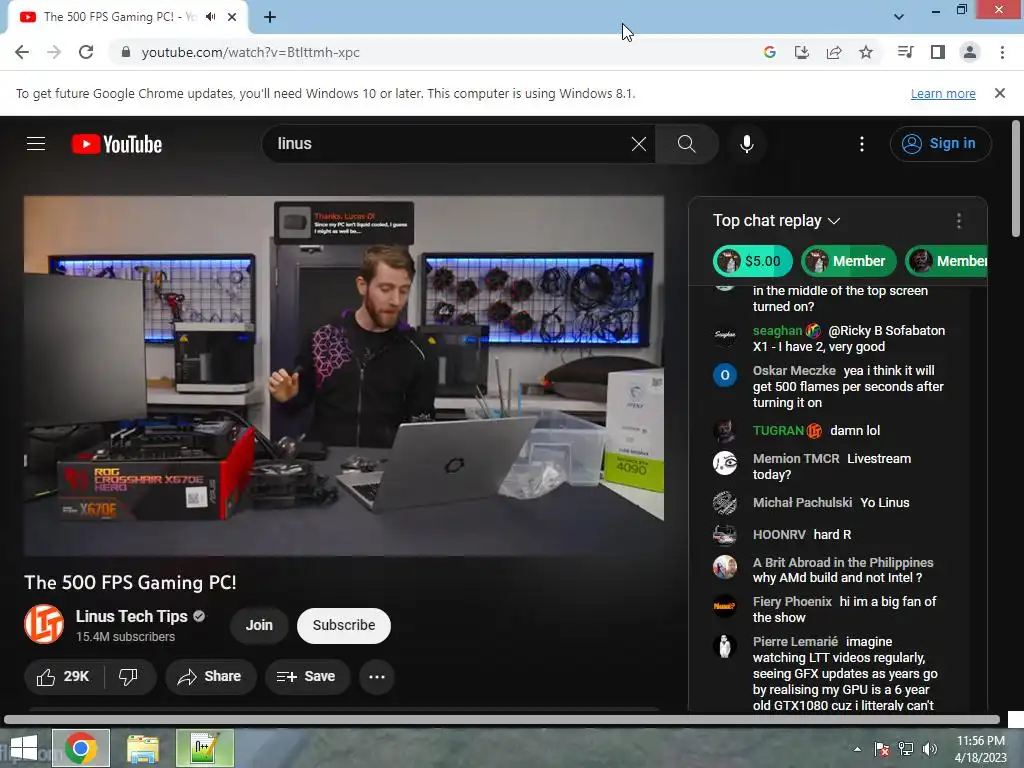The width and height of the screenshot is (1024, 768).
Task: Open the first Member chip in chat
Action: 849,261
